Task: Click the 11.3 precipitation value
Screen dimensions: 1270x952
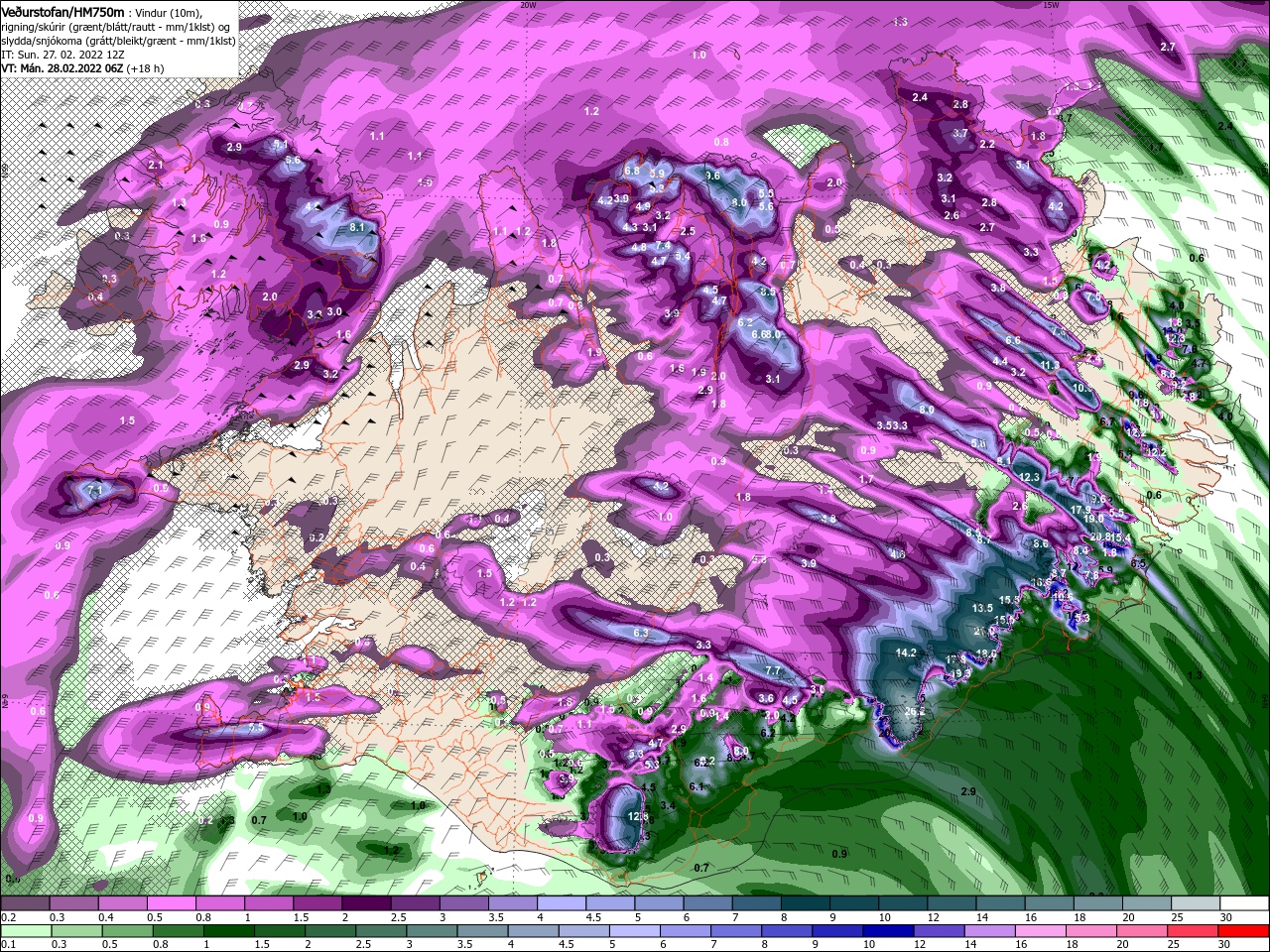Action: coord(1050,366)
